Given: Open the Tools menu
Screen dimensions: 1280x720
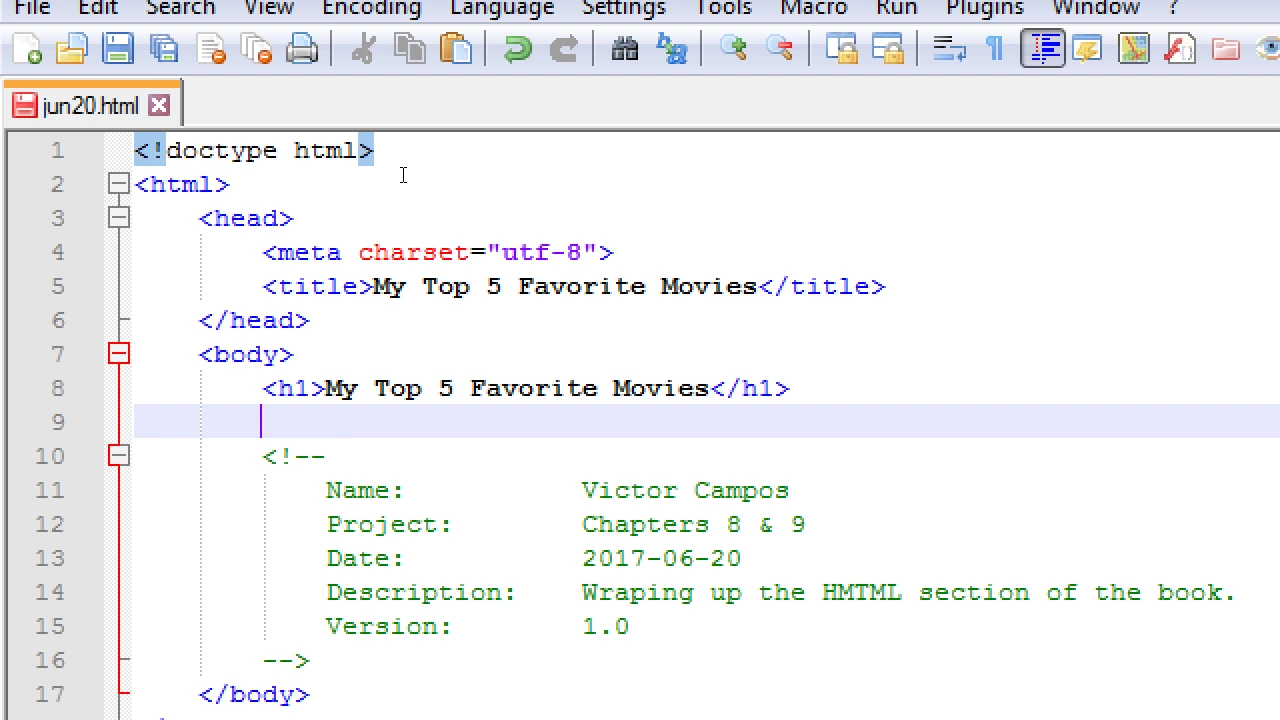Looking at the screenshot, I should click(x=723, y=8).
